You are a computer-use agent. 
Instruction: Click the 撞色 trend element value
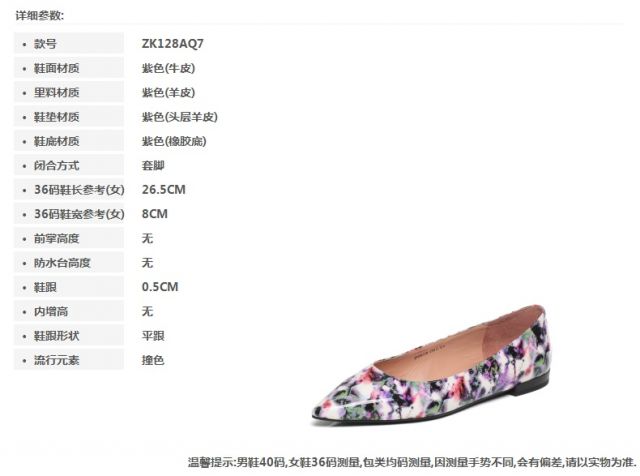point(153,360)
